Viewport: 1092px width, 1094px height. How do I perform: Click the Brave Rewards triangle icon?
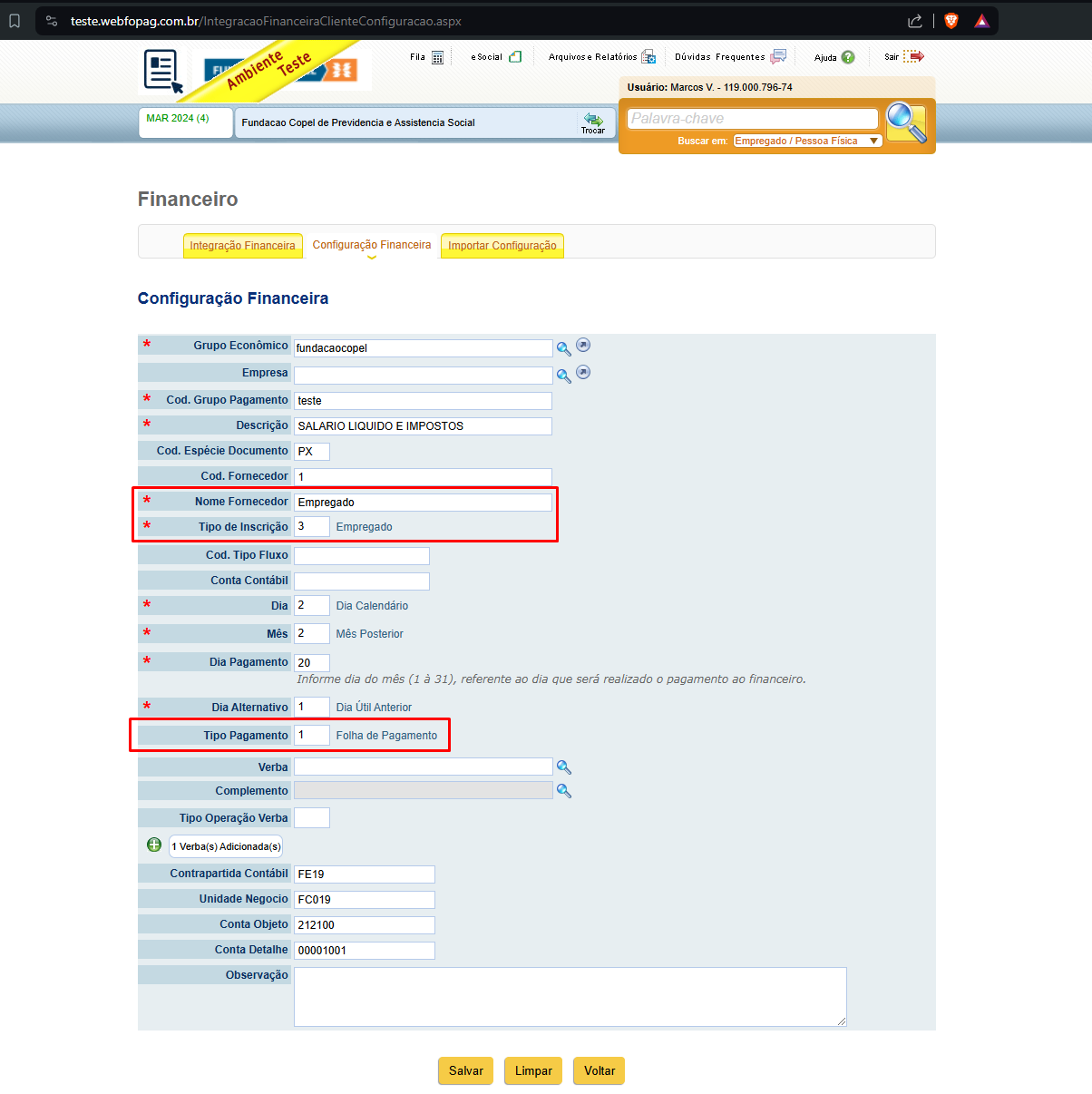(x=982, y=21)
